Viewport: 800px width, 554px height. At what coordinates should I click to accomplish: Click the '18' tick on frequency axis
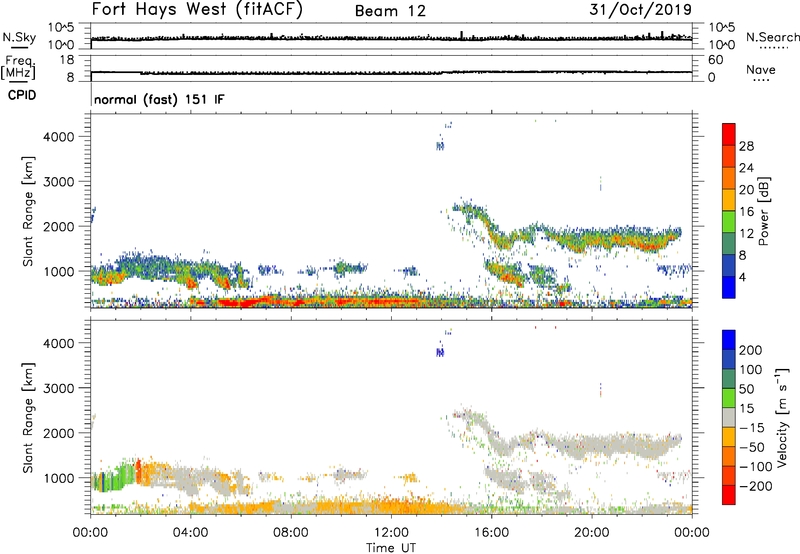(x=66, y=60)
